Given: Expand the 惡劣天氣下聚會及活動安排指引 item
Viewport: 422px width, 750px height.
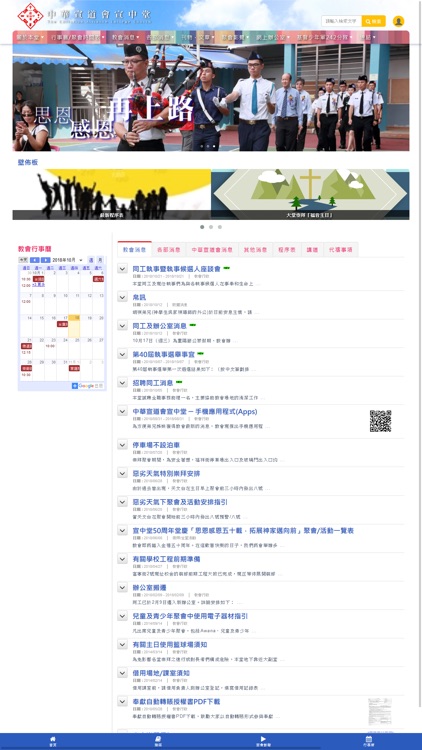Looking at the screenshot, I should [122, 502].
